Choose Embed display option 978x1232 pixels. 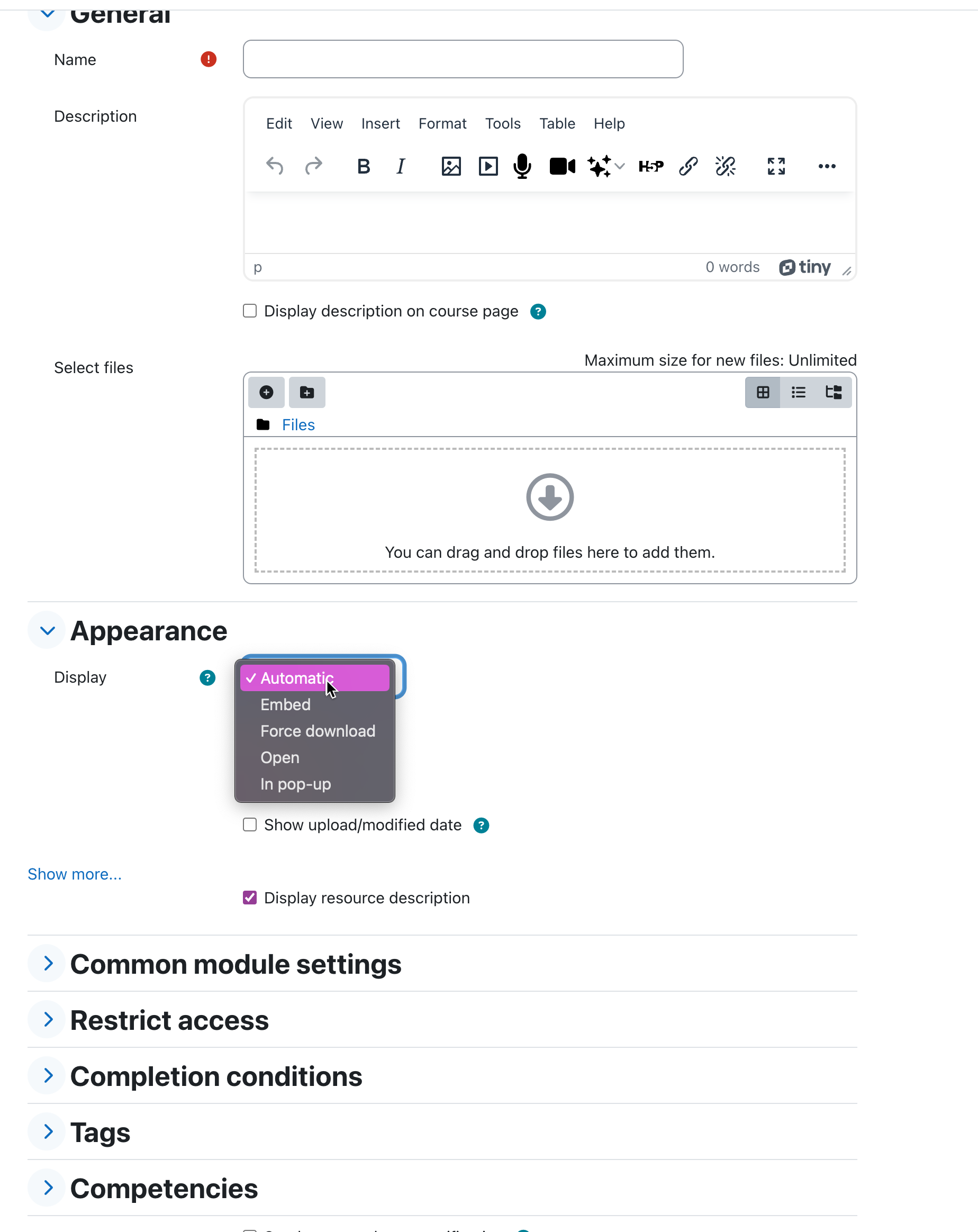pyautogui.click(x=314, y=704)
